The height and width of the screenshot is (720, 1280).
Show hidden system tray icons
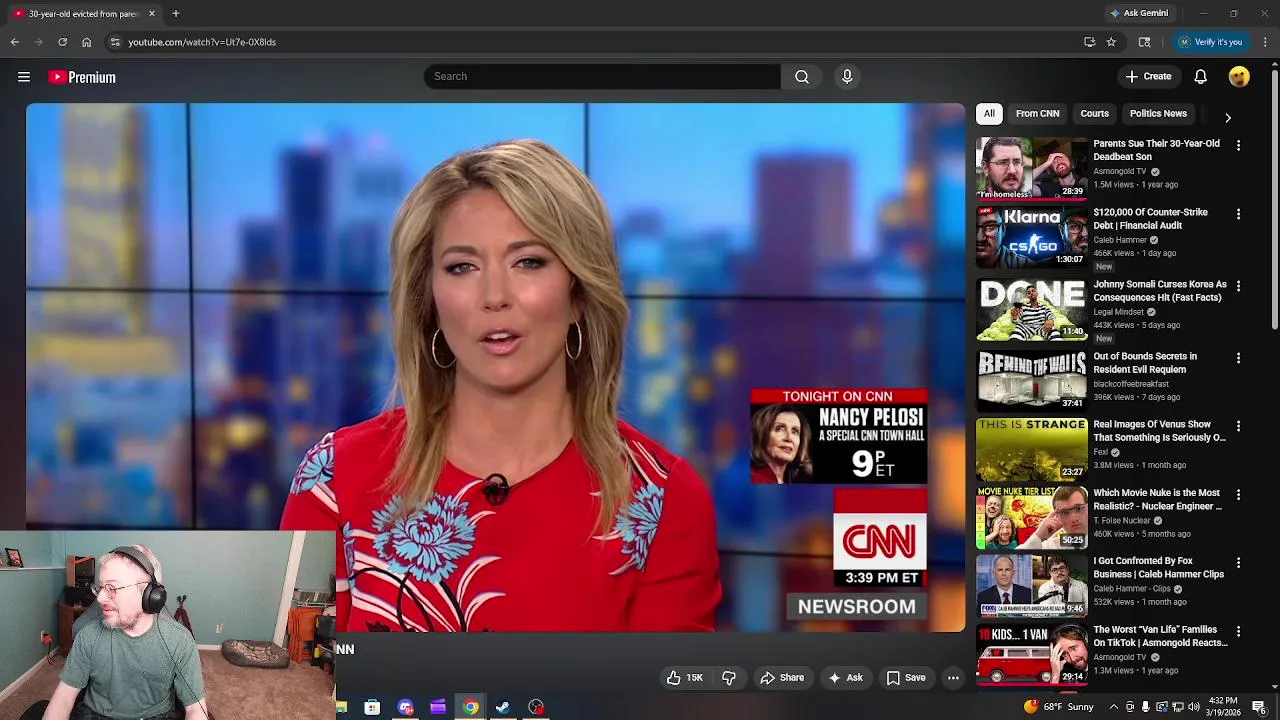pyautogui.click(x=1114, y=707)
